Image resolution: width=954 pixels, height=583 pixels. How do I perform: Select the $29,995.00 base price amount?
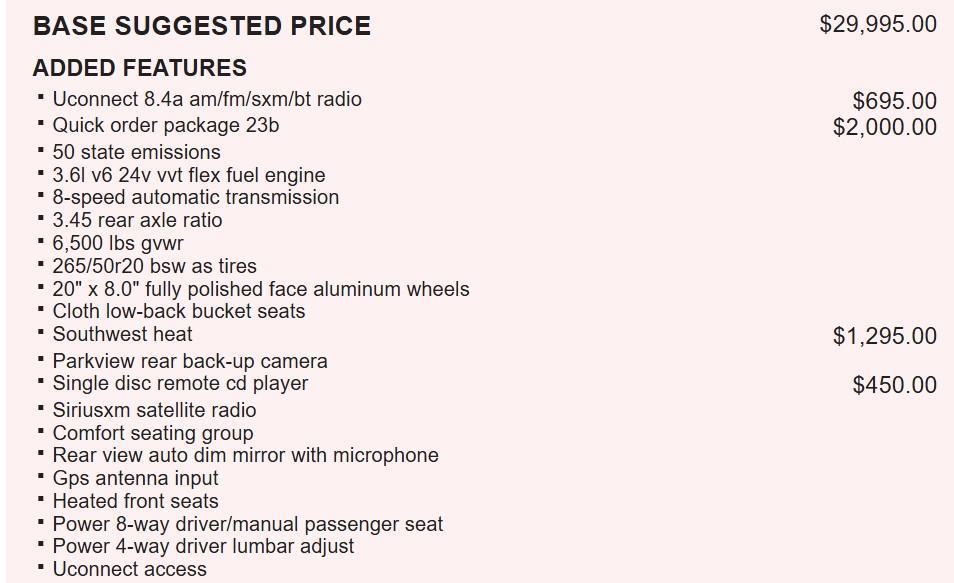pos(877,24)
